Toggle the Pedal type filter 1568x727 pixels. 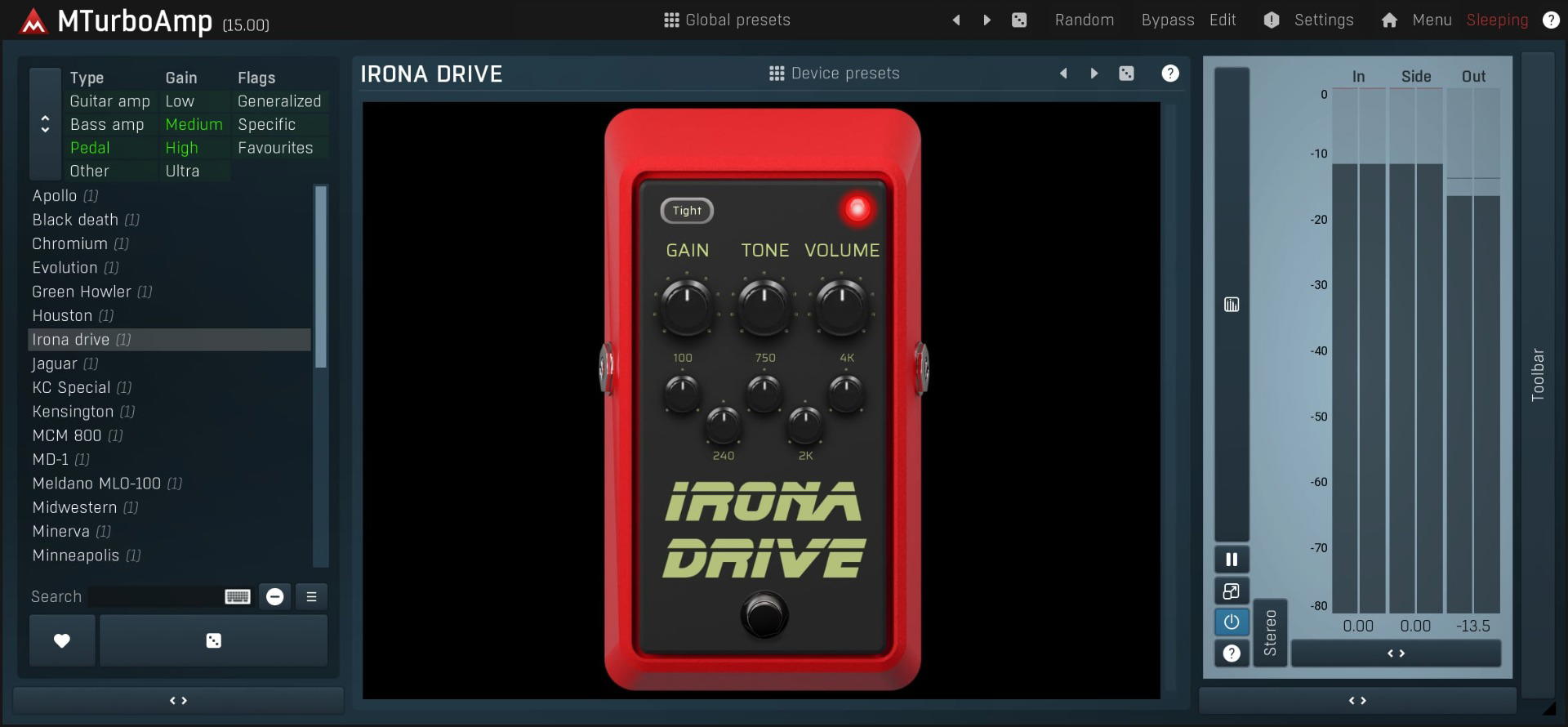tap(90, 148)
